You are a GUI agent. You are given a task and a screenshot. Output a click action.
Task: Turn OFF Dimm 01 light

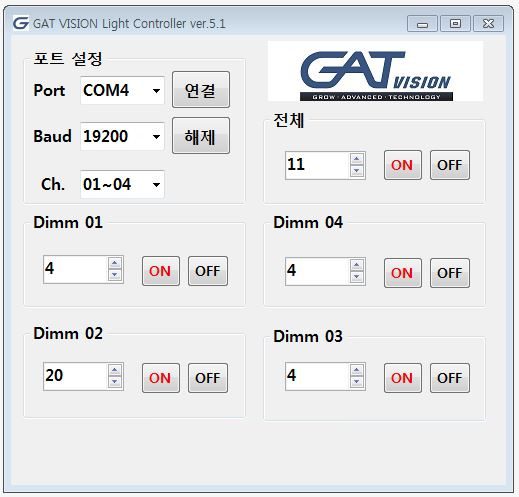[208, 271]
